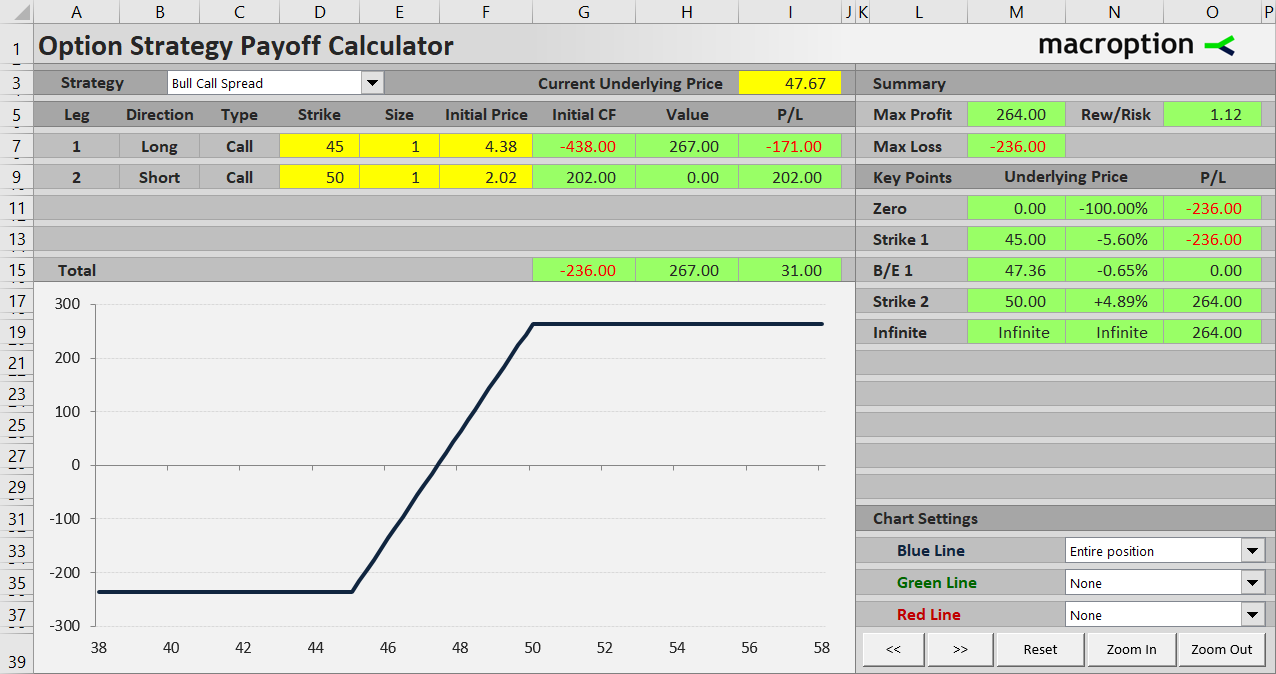Click the B/E 1 underlying price 47.36
This screenshot has height=674, width=1276.
pos(1016,270)
